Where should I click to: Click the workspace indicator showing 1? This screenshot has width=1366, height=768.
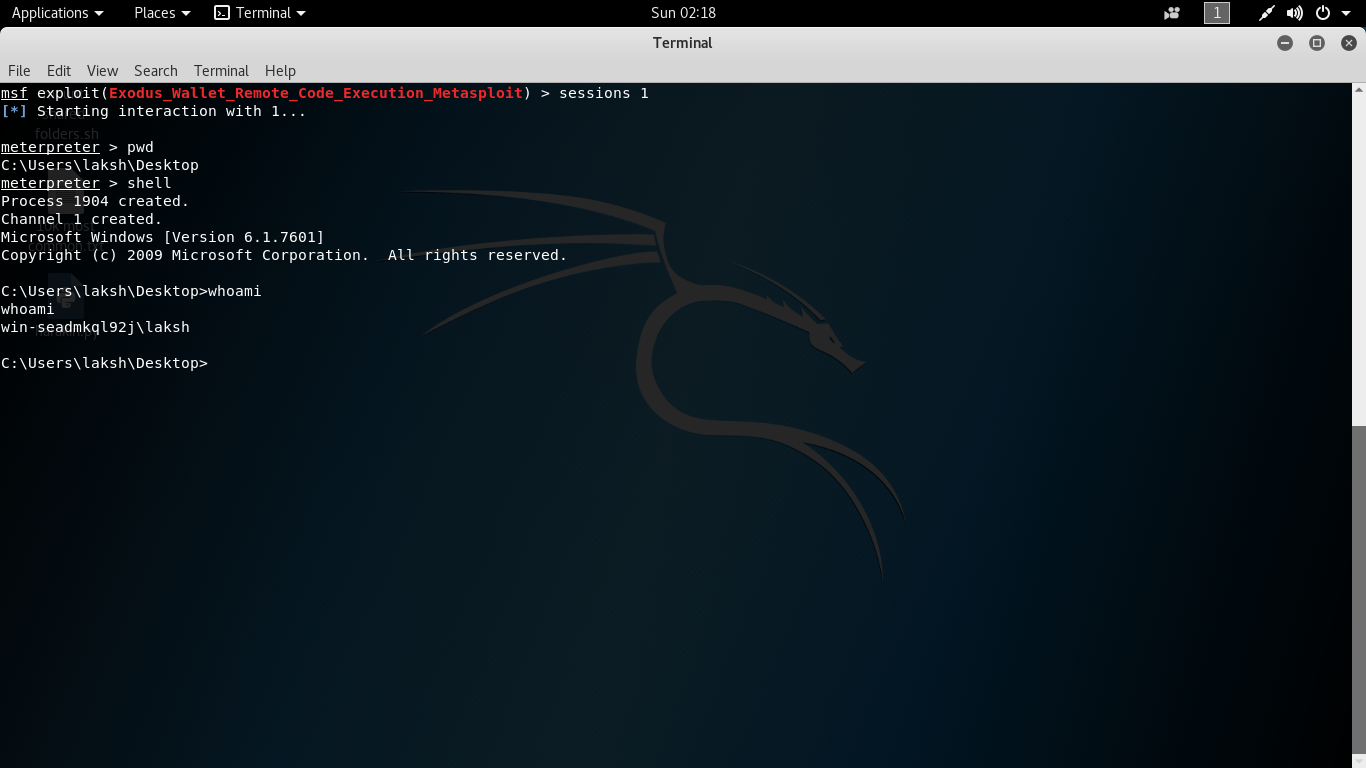click(x=1217, y=13)
